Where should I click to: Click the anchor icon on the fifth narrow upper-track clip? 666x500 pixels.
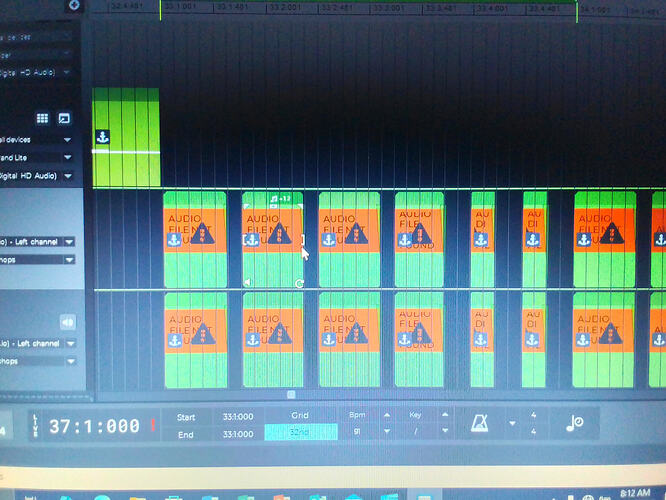point(481,240)
